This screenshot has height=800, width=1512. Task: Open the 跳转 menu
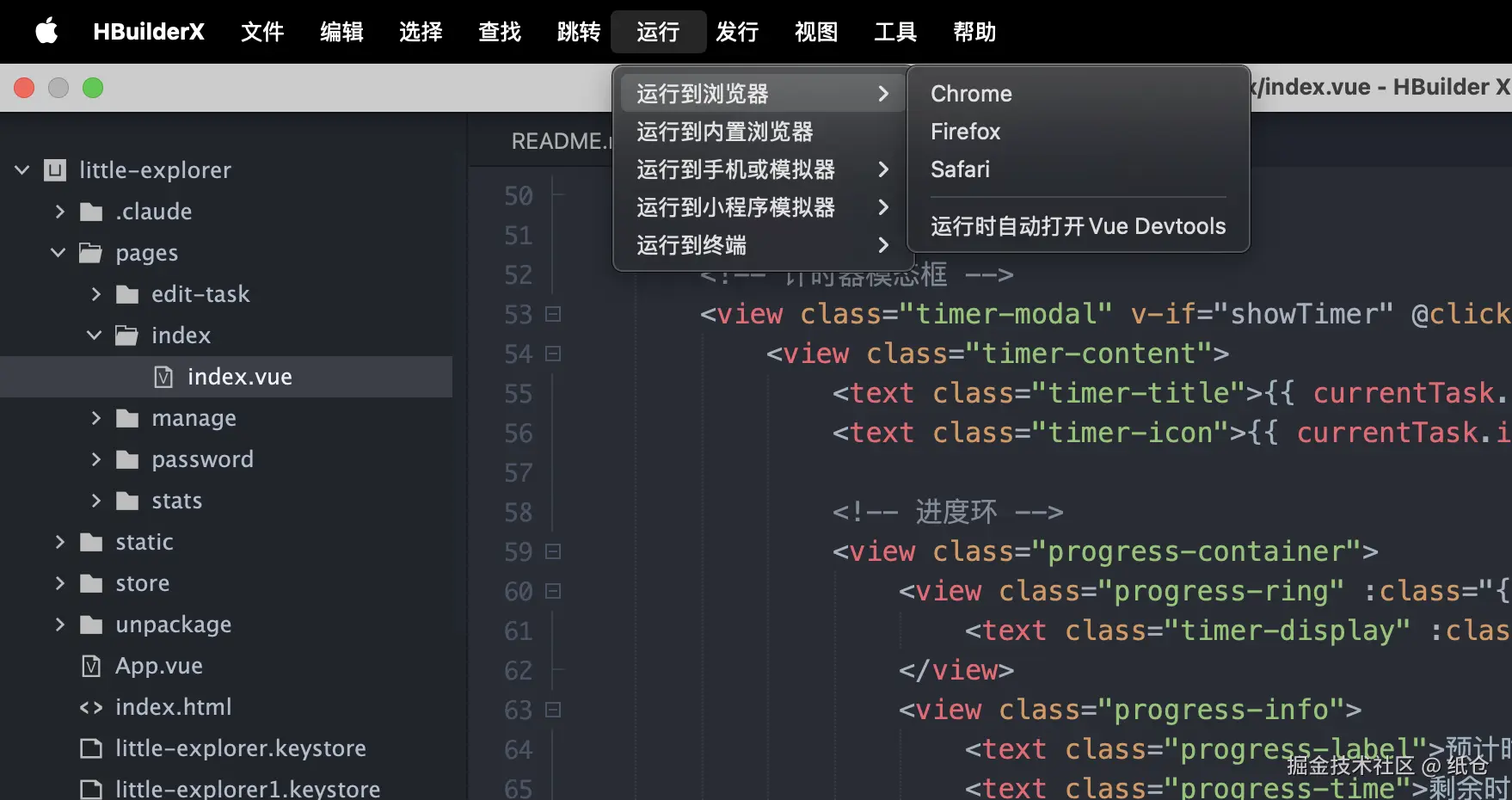(x=579, y=32)
